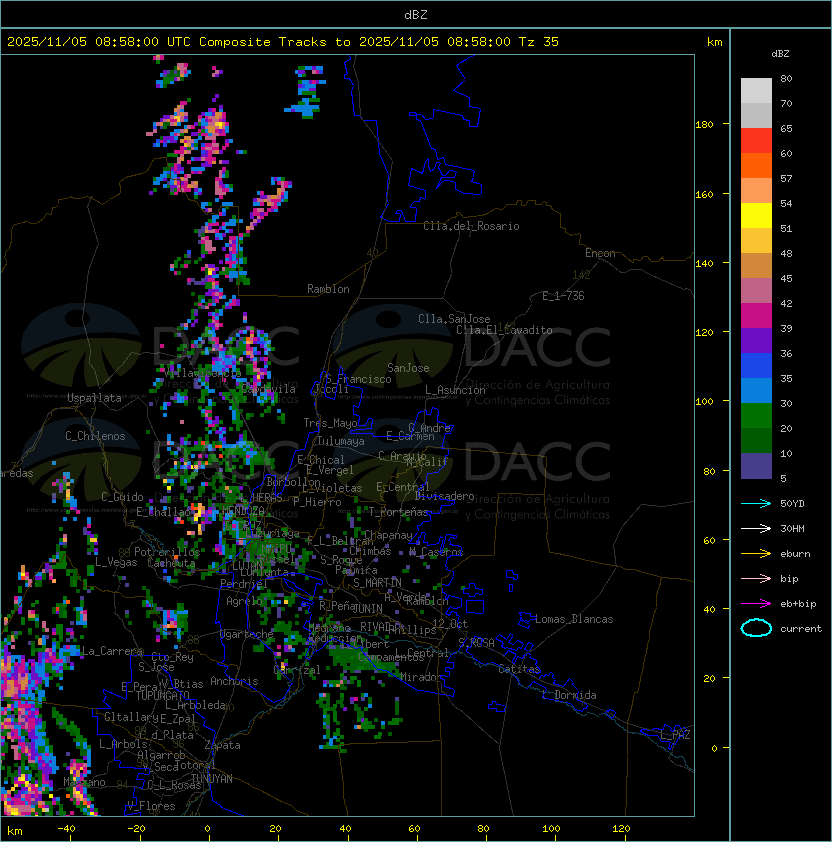
Task: Click the 'Clla.del_Rosario' map label
Action: (471, 226)
